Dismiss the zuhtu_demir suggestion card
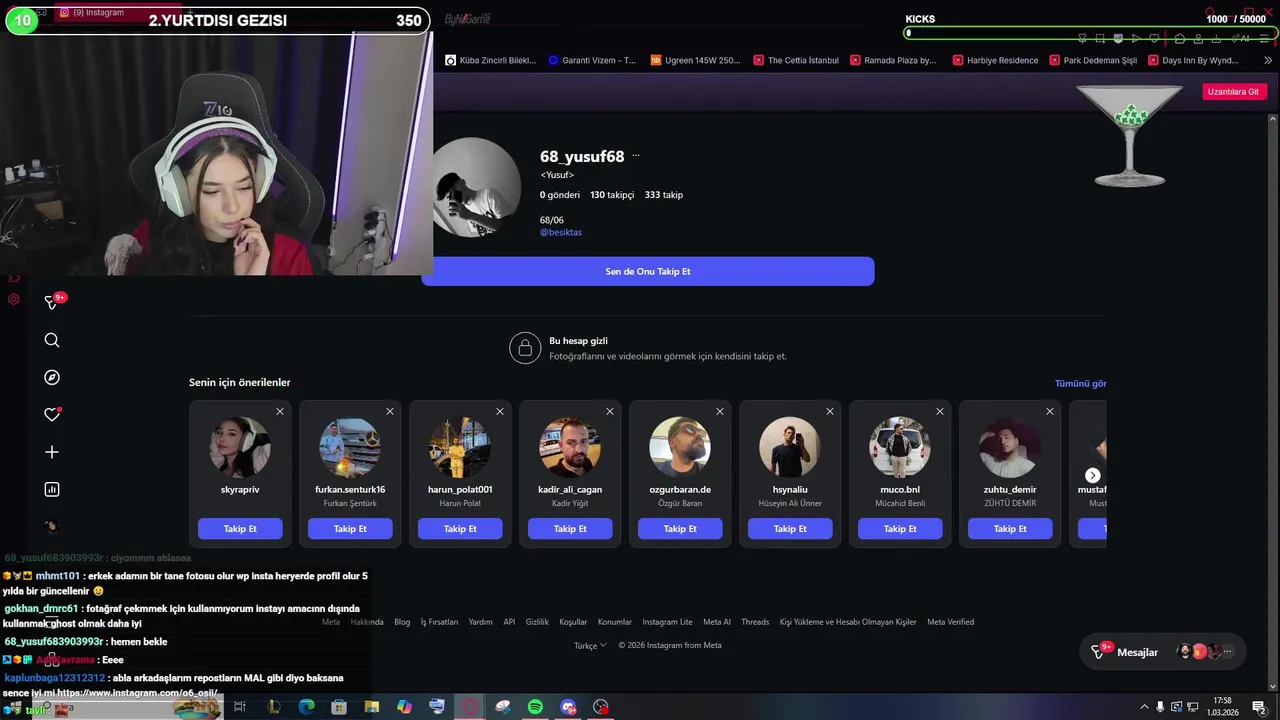 click(1050, 411)
